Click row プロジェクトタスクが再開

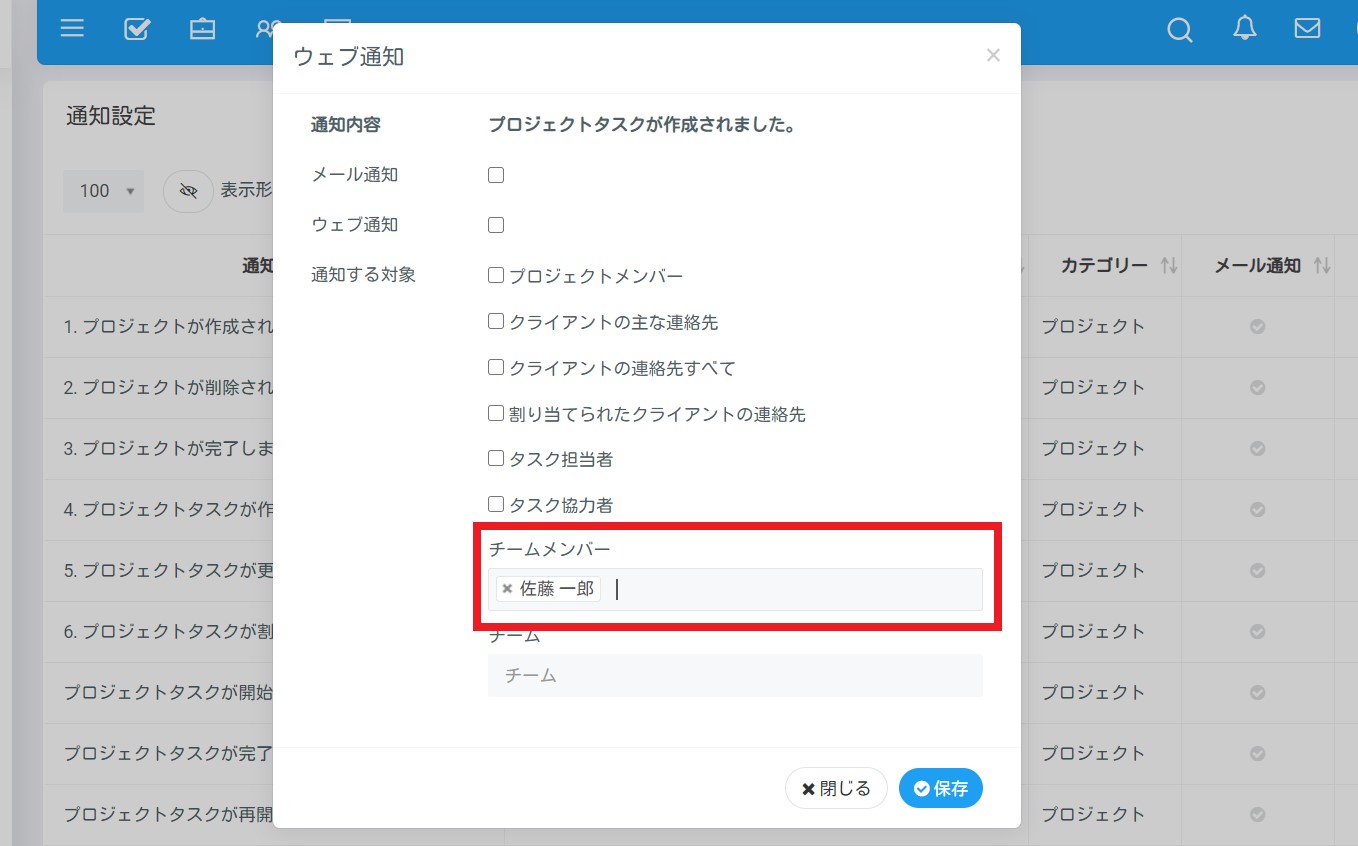pyautogui.click(x=168, y=814)
